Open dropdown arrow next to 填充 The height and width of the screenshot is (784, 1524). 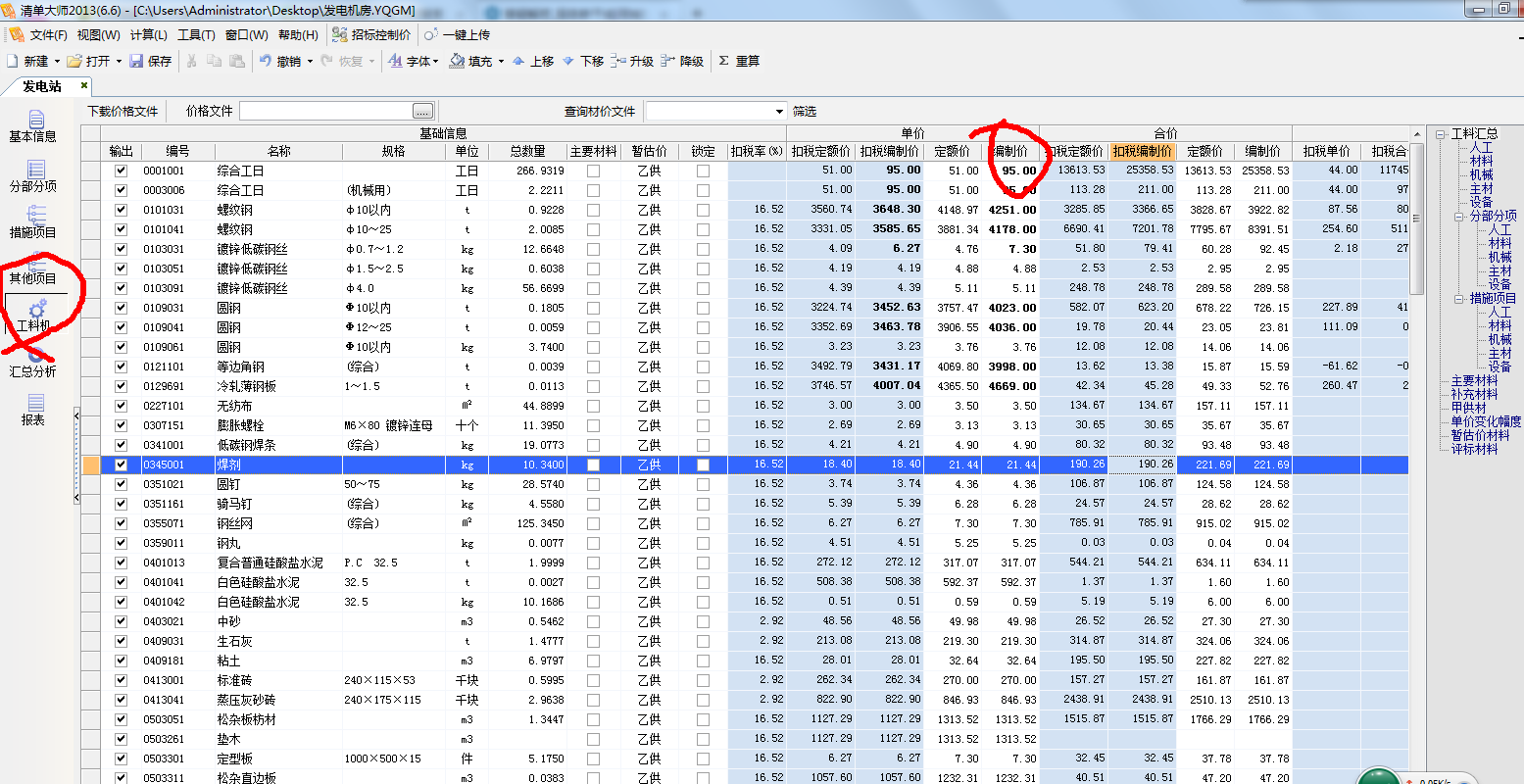pyautogui.click(x=501, y=61)
